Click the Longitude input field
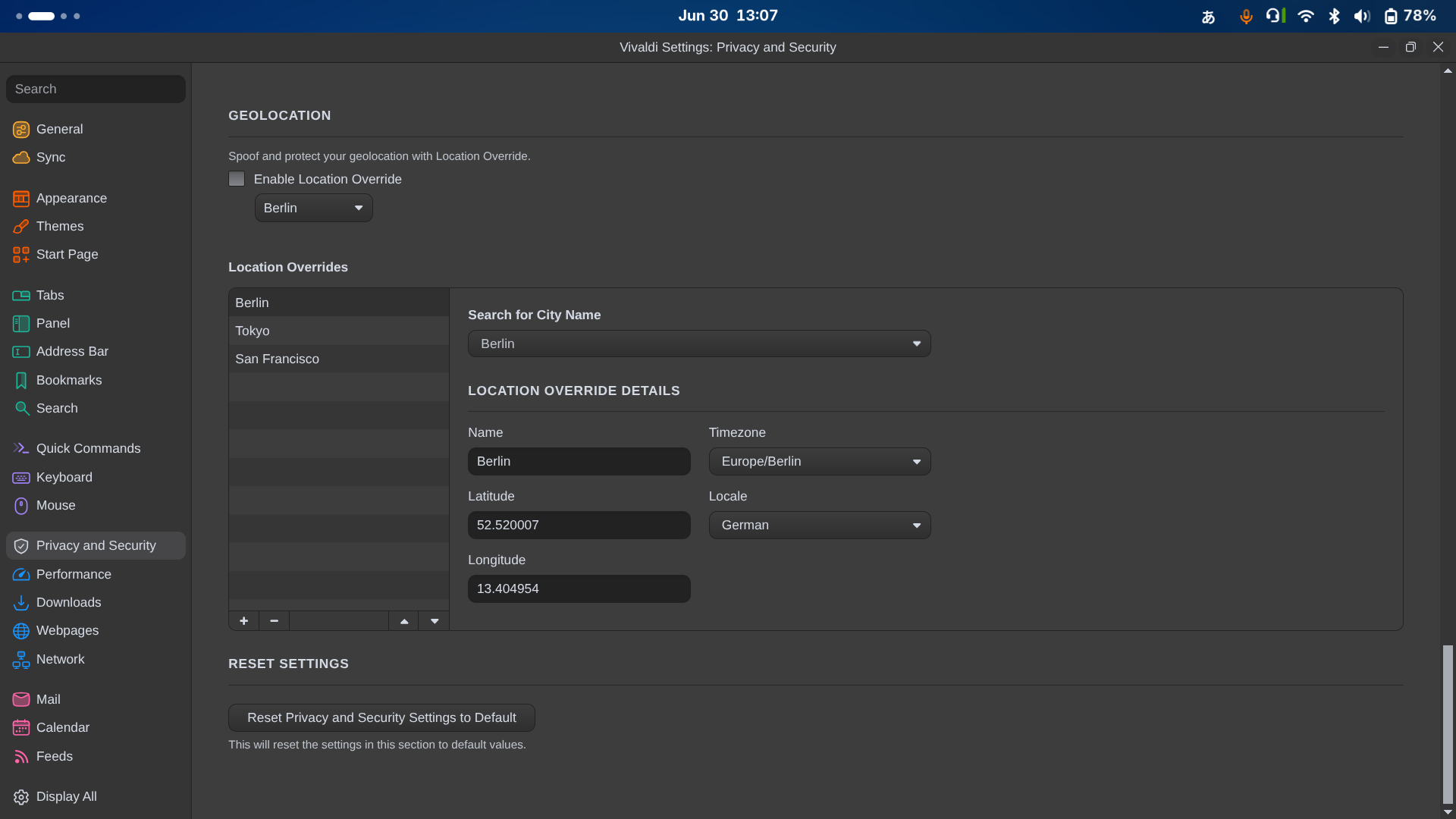Viewport: 1456px width, 819px height. coord(579,588)
